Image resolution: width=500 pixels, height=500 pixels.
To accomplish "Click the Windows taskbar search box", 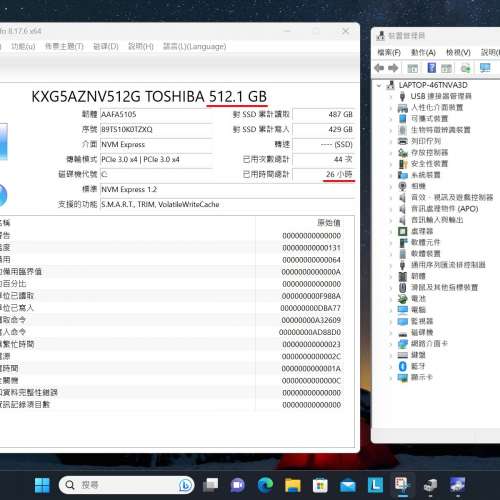I will tap(127, 485).
